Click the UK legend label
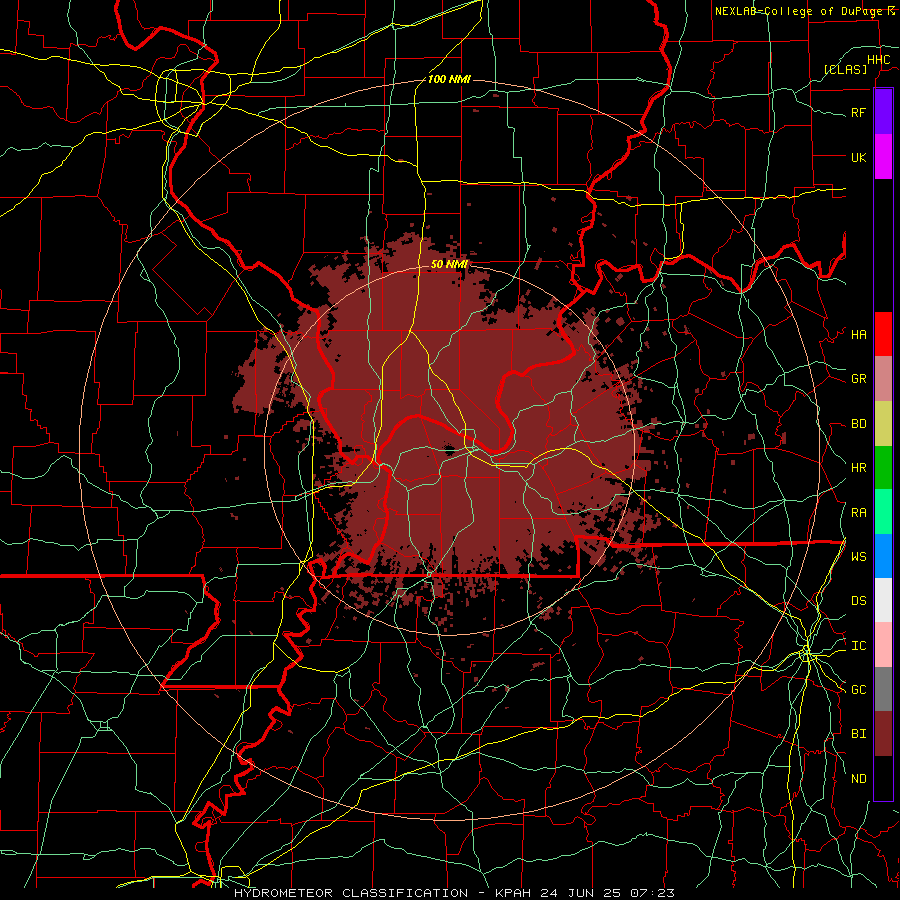This screenshot has width=900, height=900. tap(858, 157)
